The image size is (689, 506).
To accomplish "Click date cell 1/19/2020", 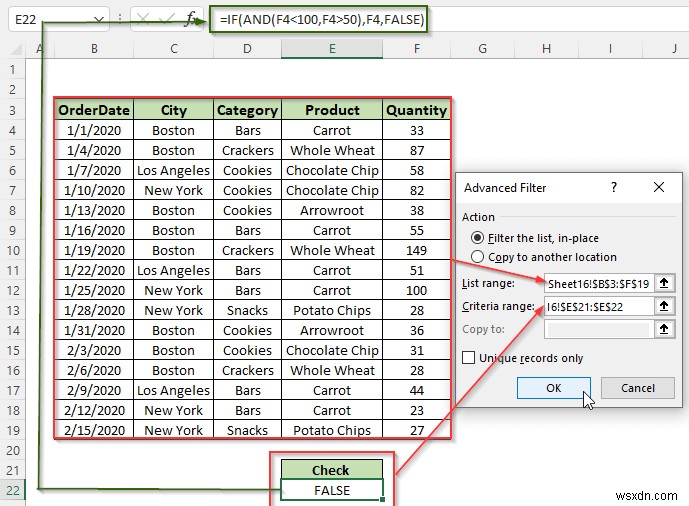I will (x=94, y=250).
